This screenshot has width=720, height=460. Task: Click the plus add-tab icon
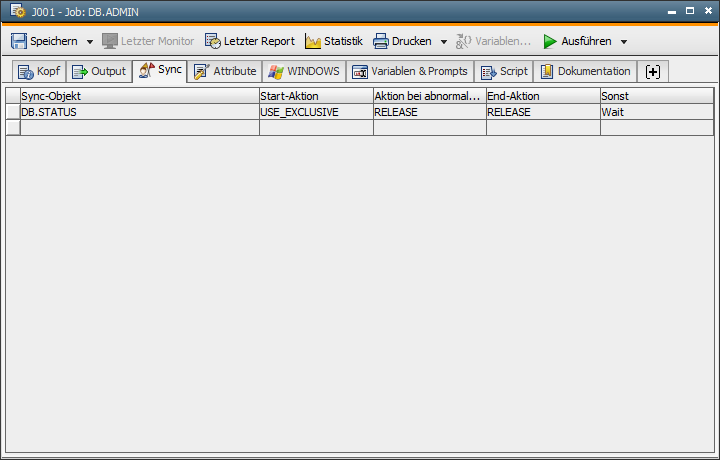[653, 71]
